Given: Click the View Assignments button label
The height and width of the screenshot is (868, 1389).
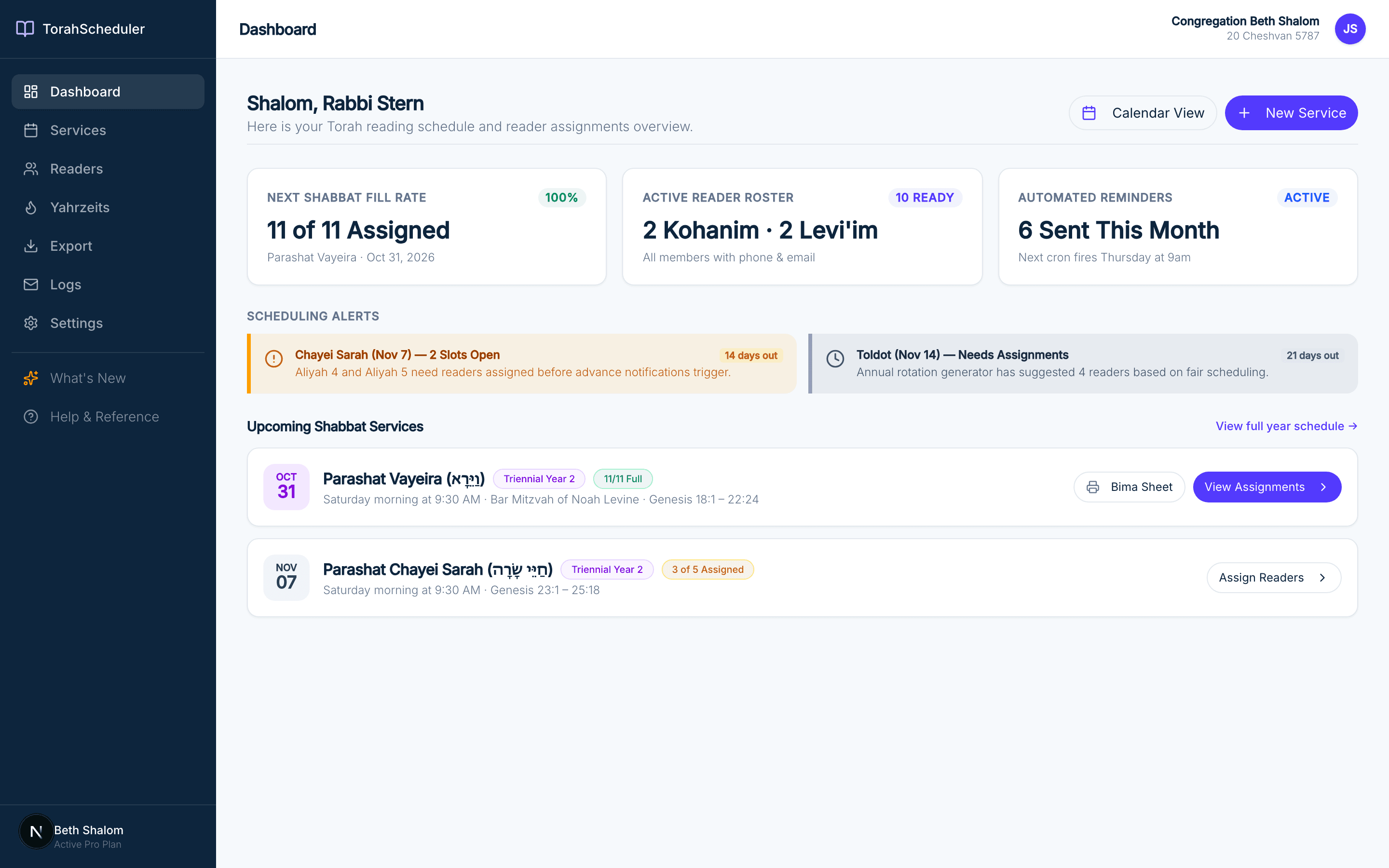Looking at the screenshot, I should pyautogui.click(x=1254, y=487).
